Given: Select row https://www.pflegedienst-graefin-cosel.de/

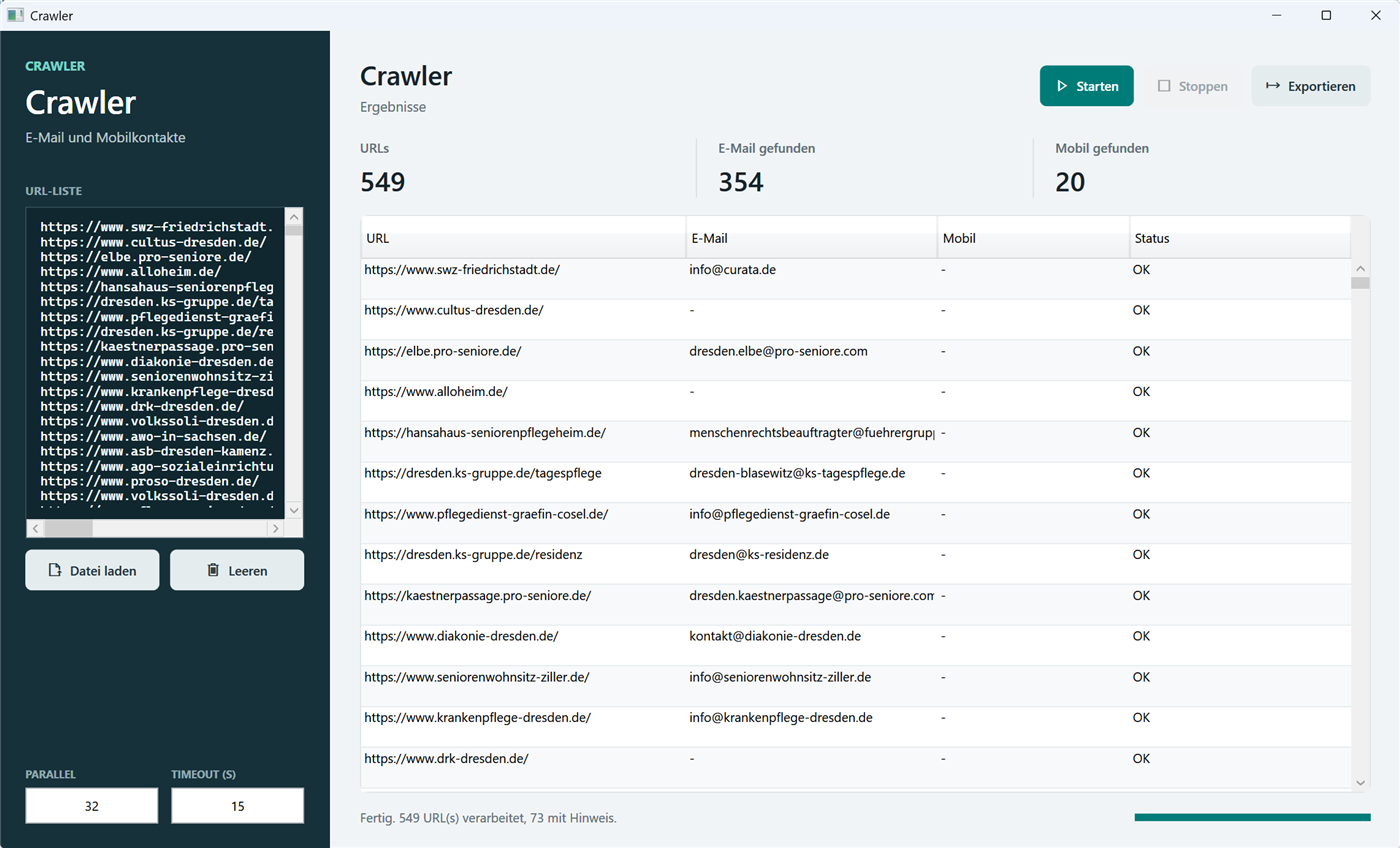Looking at the screenshot, I should [x=855, y=523].
